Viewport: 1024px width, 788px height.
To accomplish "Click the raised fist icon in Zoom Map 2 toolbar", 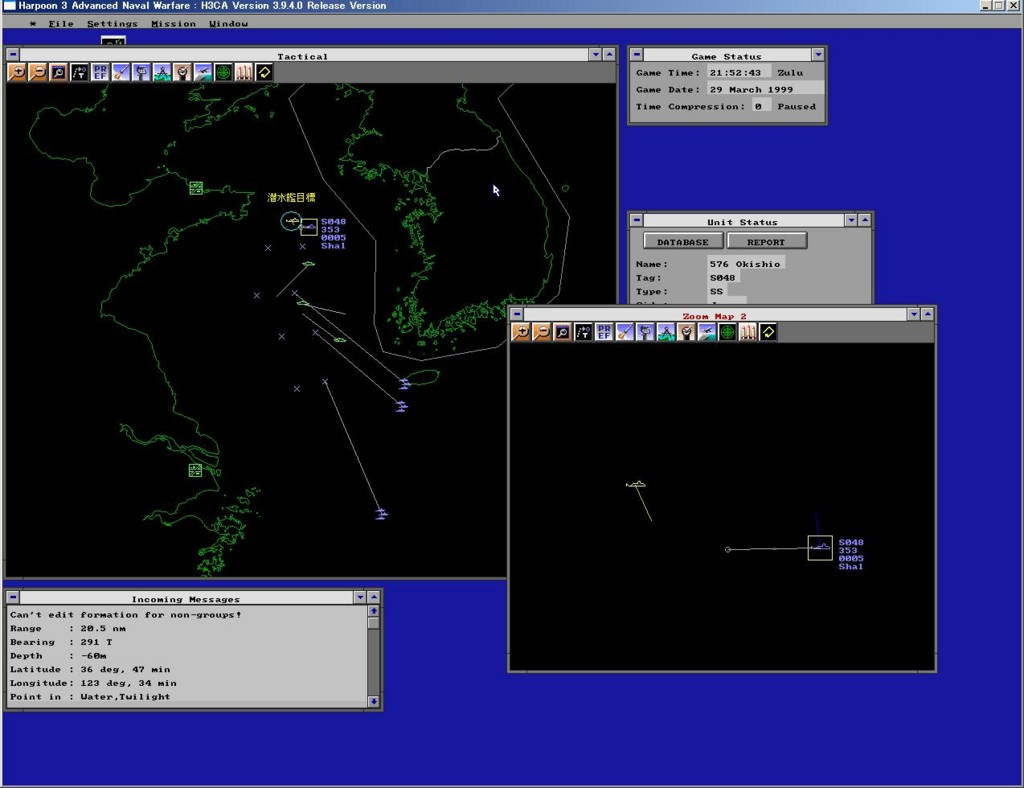I will tap(645, 332).
